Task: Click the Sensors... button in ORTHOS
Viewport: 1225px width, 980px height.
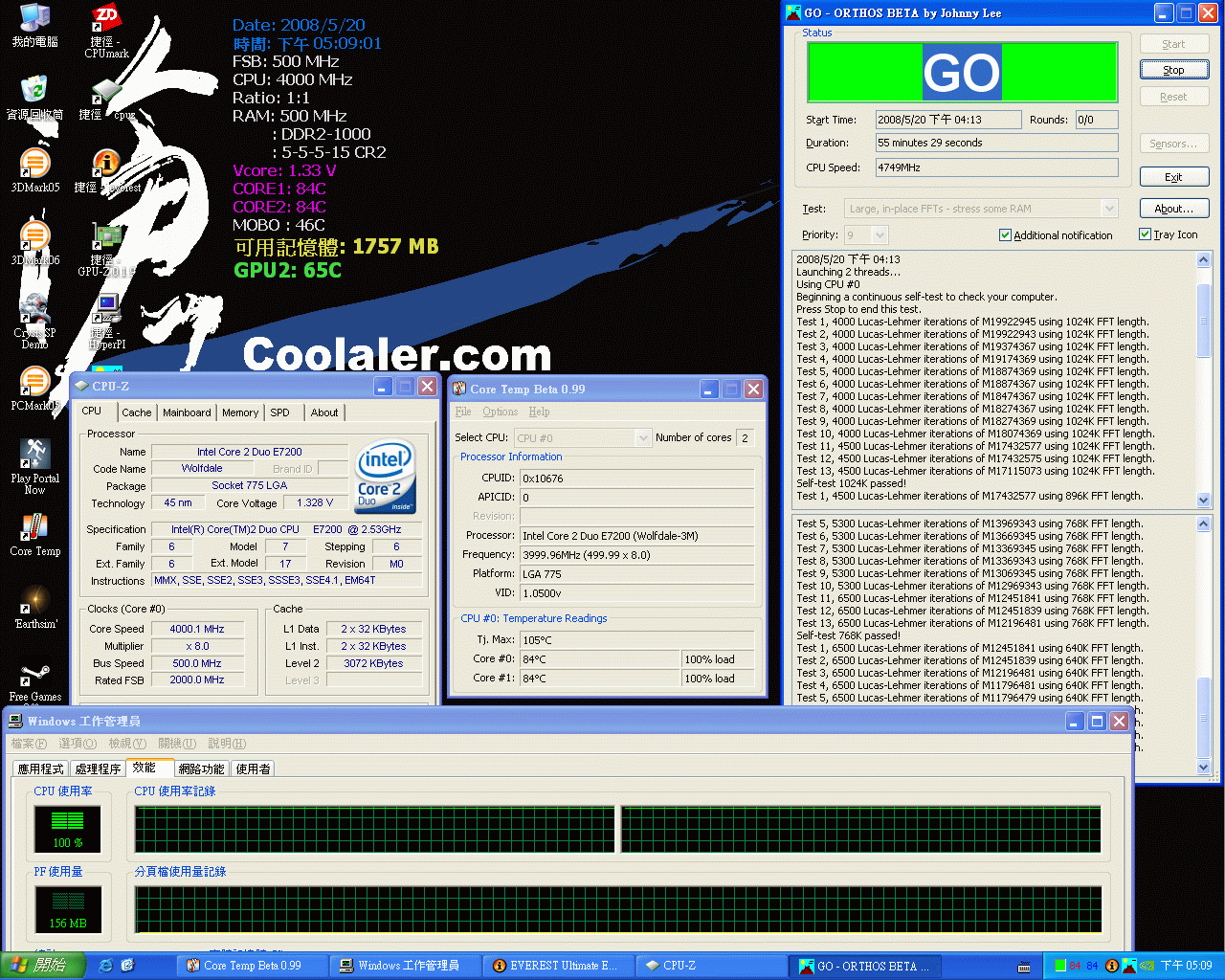Action: click(x=1173, y=144)
